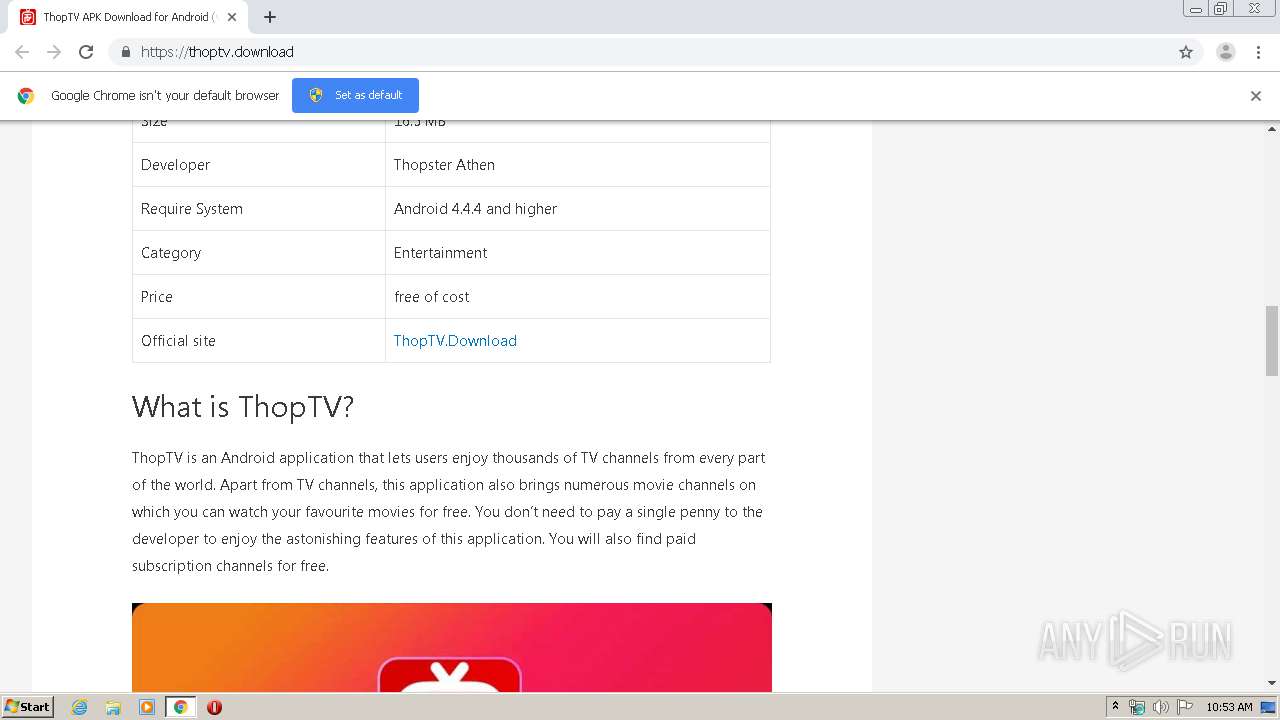1280x720 pixels.
Task: Click the scrollbar up arrow
Action: [x=1272, y=128]
